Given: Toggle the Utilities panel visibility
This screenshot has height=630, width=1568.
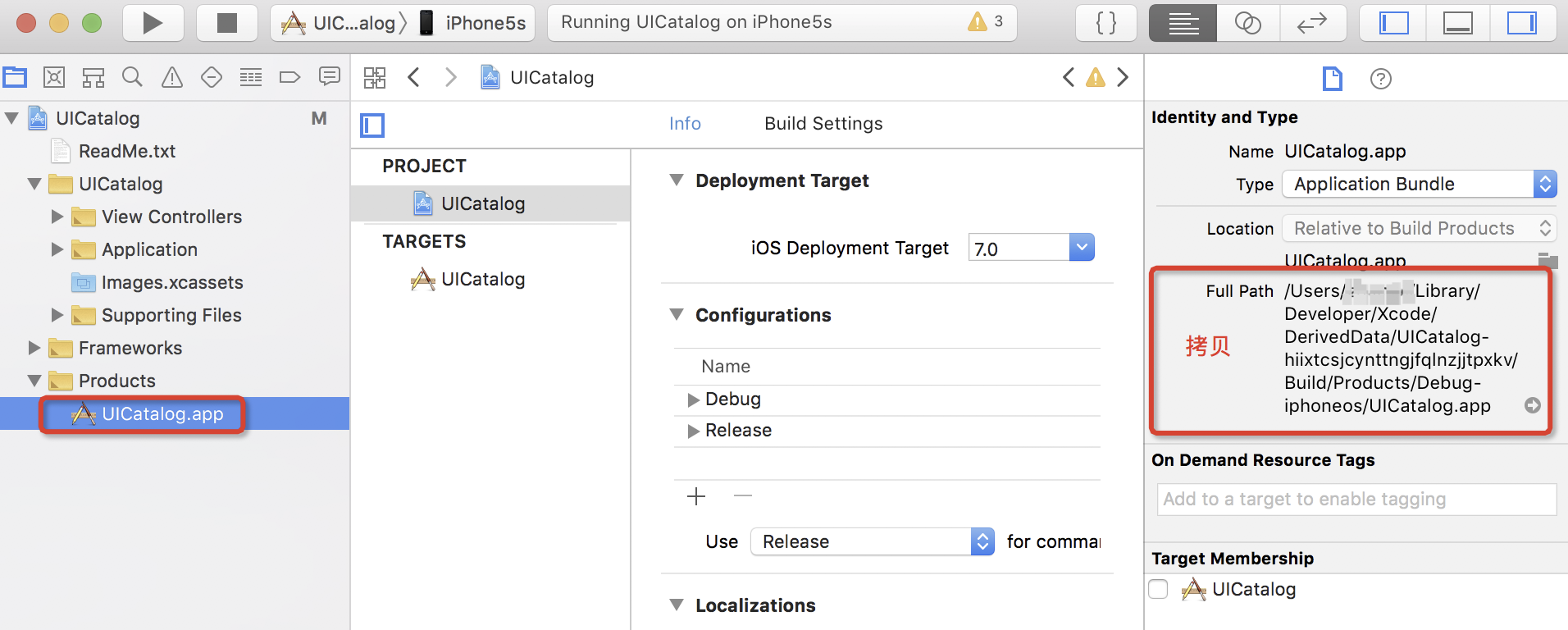Looking at the screenshot, I should point(1522,23).
